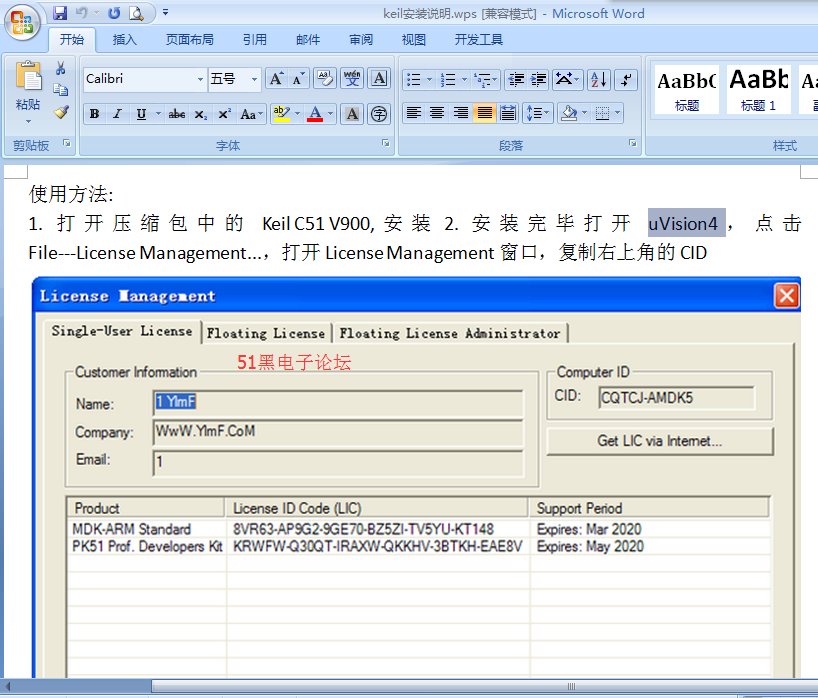Switch to the 页面布局 ribbon tab
818x698 pixels.
[190, 40]
